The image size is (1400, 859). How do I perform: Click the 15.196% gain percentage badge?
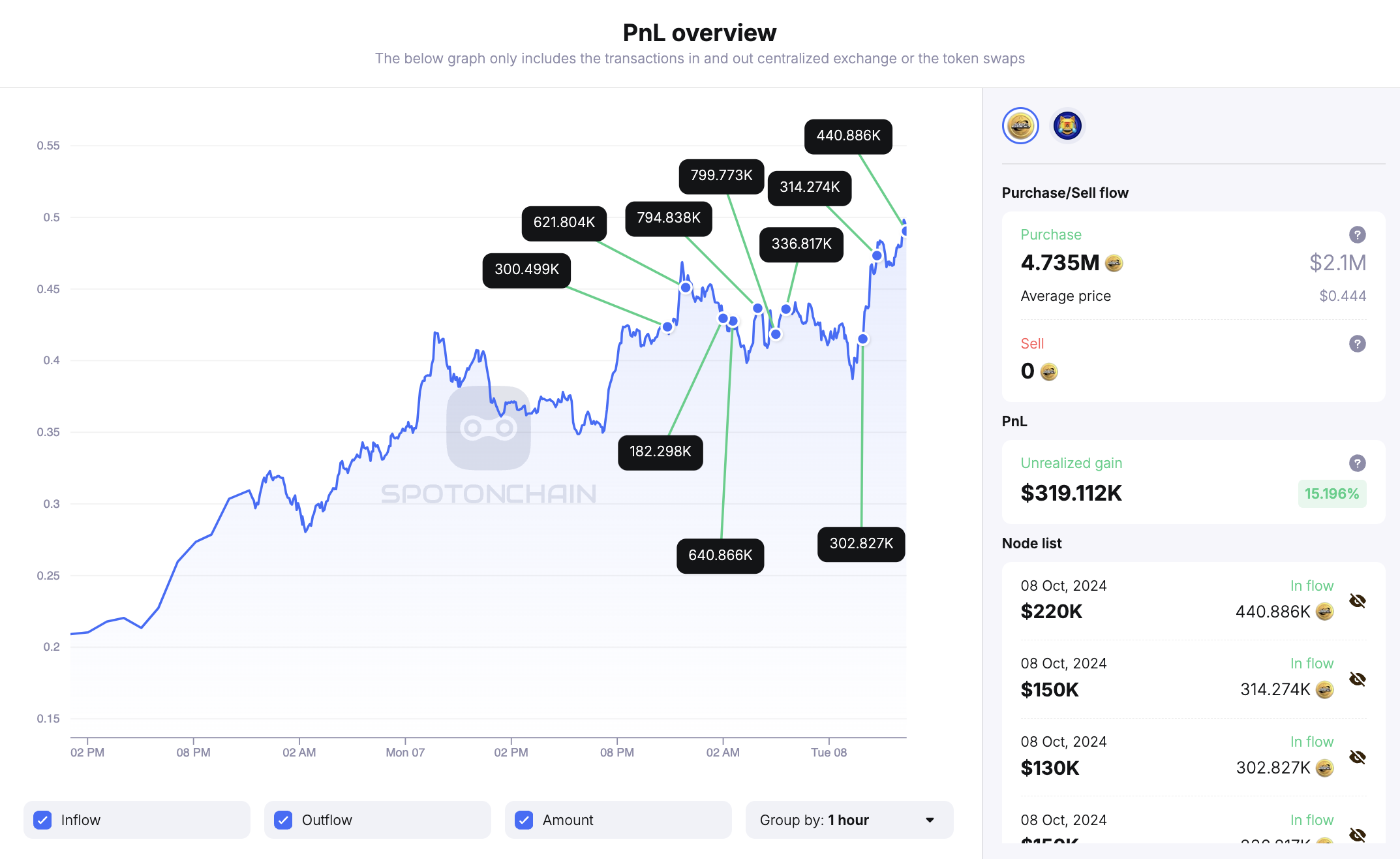[1332, 493]
